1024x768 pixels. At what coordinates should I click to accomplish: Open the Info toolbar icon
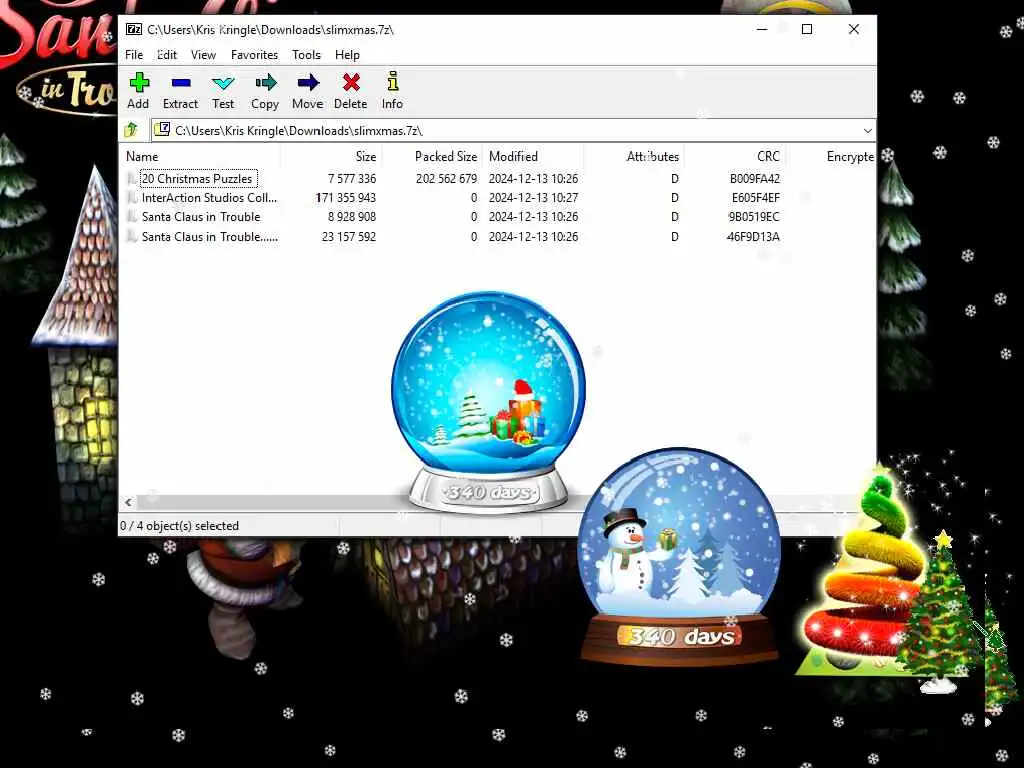[392, 82]
